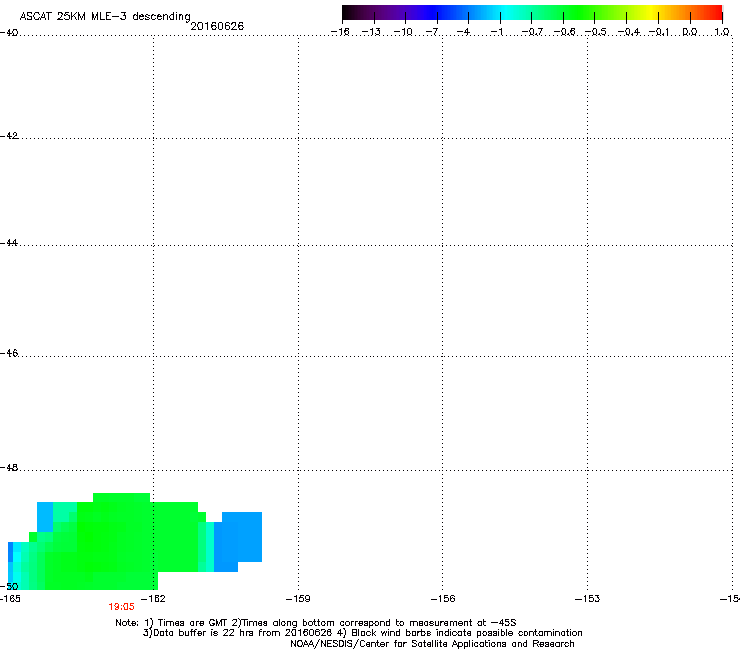Click the latitude label -42
Image resolution: width=740 pixels, height=650 pixels.
9,135
